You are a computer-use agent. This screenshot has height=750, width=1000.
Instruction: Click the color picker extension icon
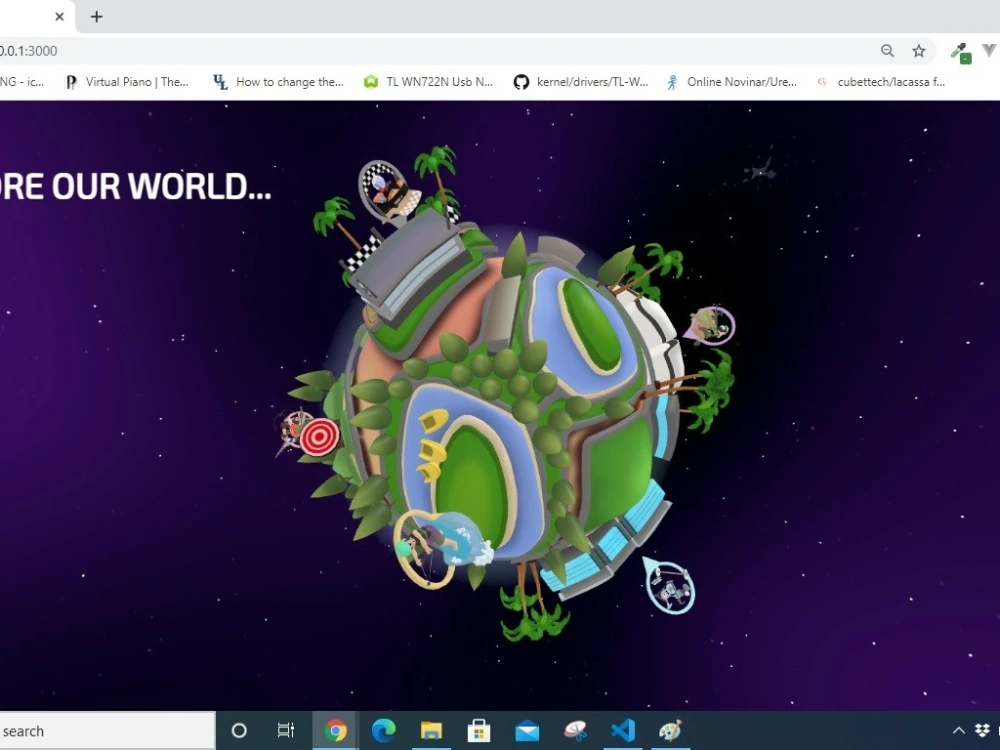[x=961, y=53]
